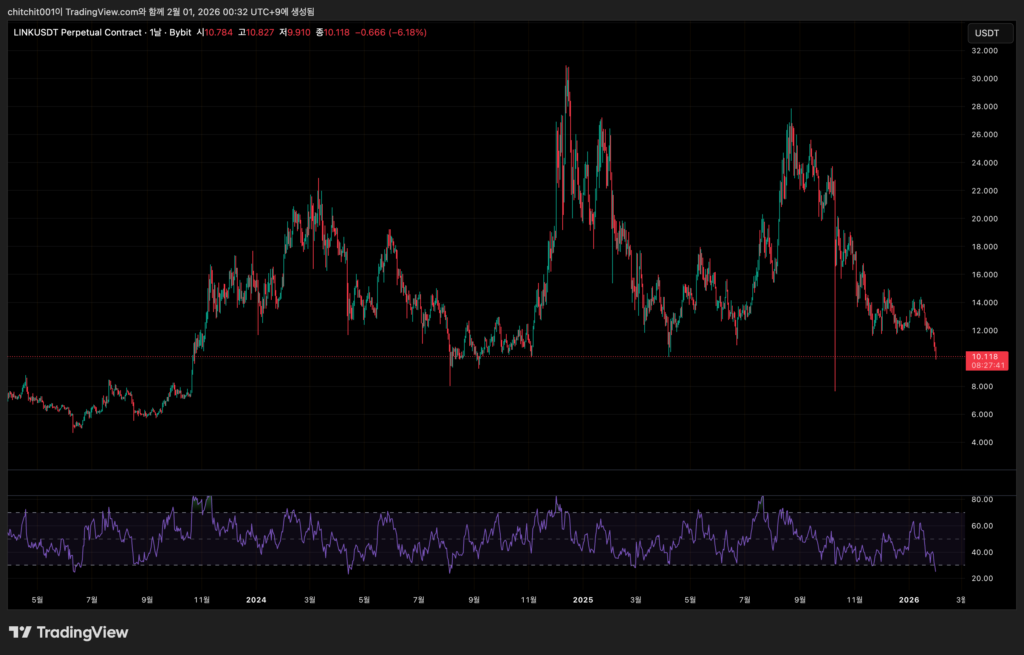
Task: Select the 2024 label on time axis
Action: (x=256, y=600)
